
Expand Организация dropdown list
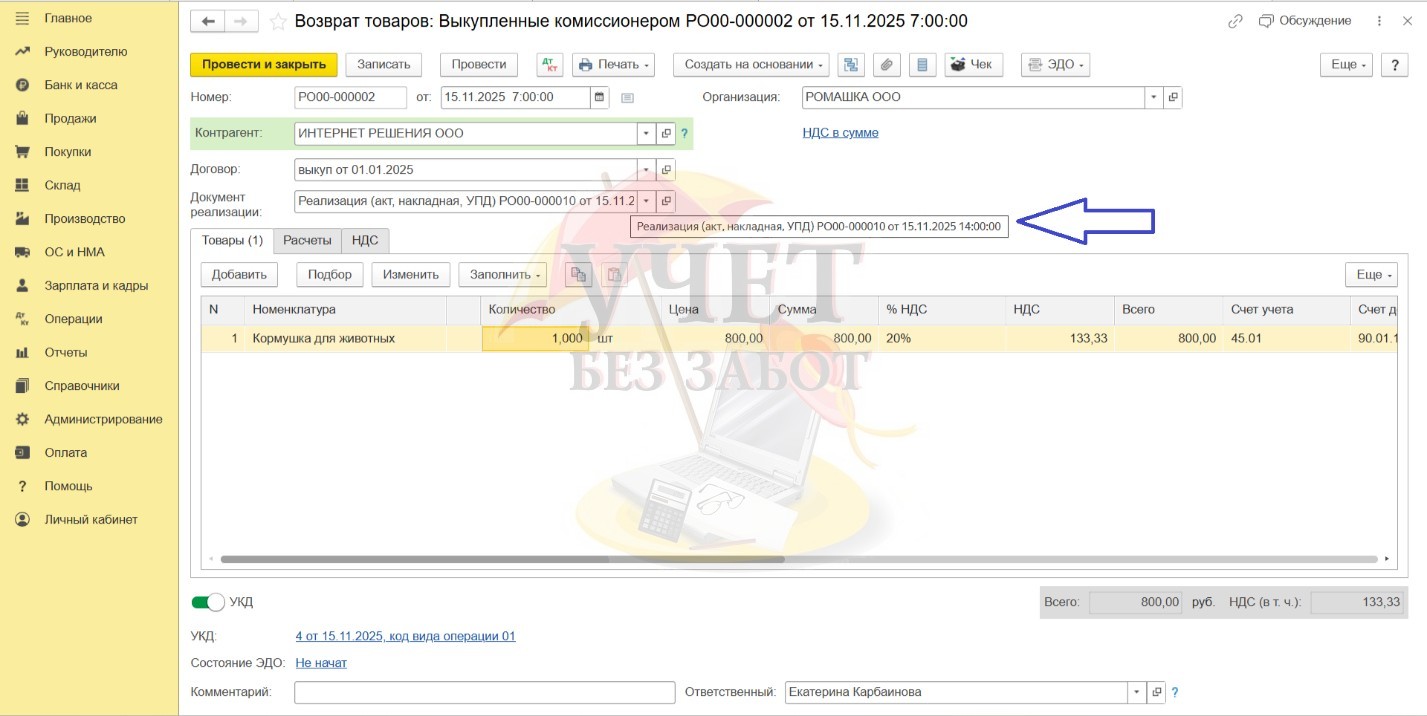pyautogui.click(x=1154, y=97)
